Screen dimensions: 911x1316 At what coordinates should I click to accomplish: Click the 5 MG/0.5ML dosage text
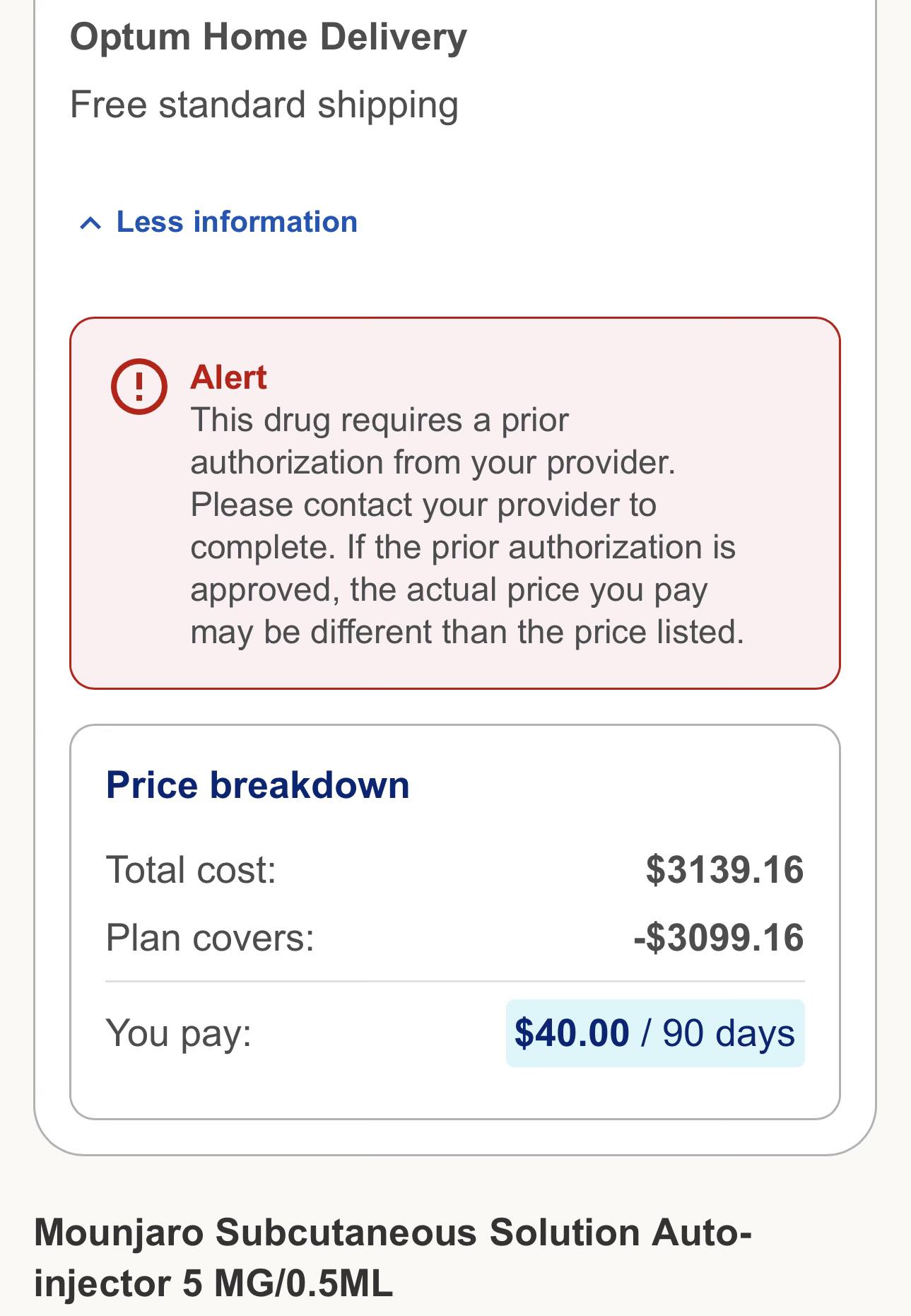tap(288, 1283)
